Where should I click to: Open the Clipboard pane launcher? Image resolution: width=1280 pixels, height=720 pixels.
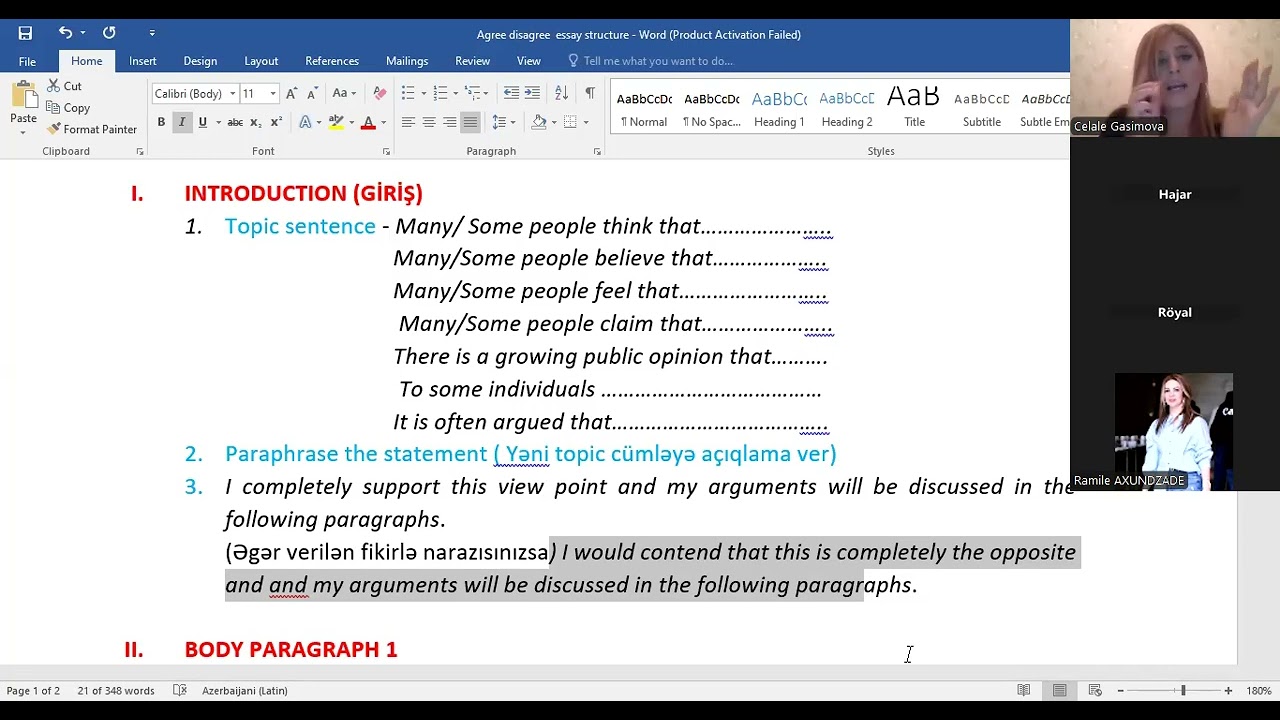coord(139,151)
